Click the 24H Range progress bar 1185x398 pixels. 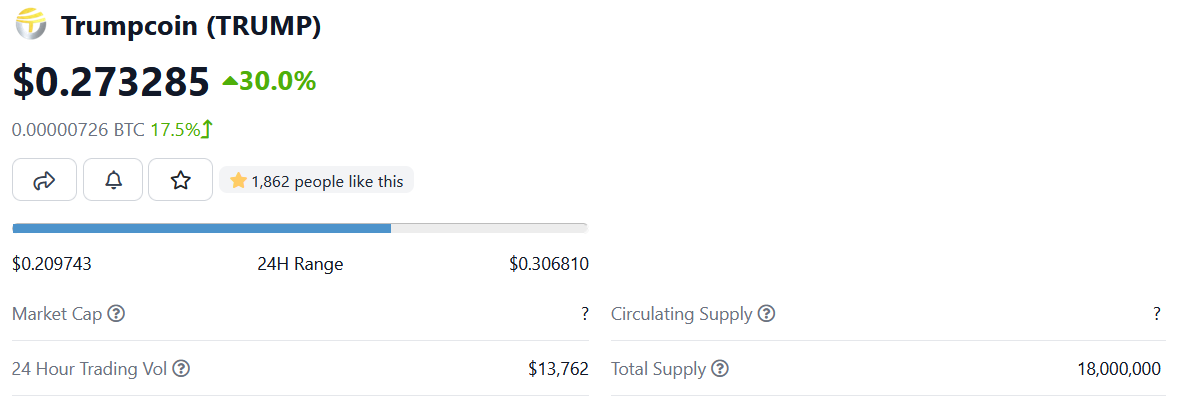pyautogui.click(x=300, y=228)
